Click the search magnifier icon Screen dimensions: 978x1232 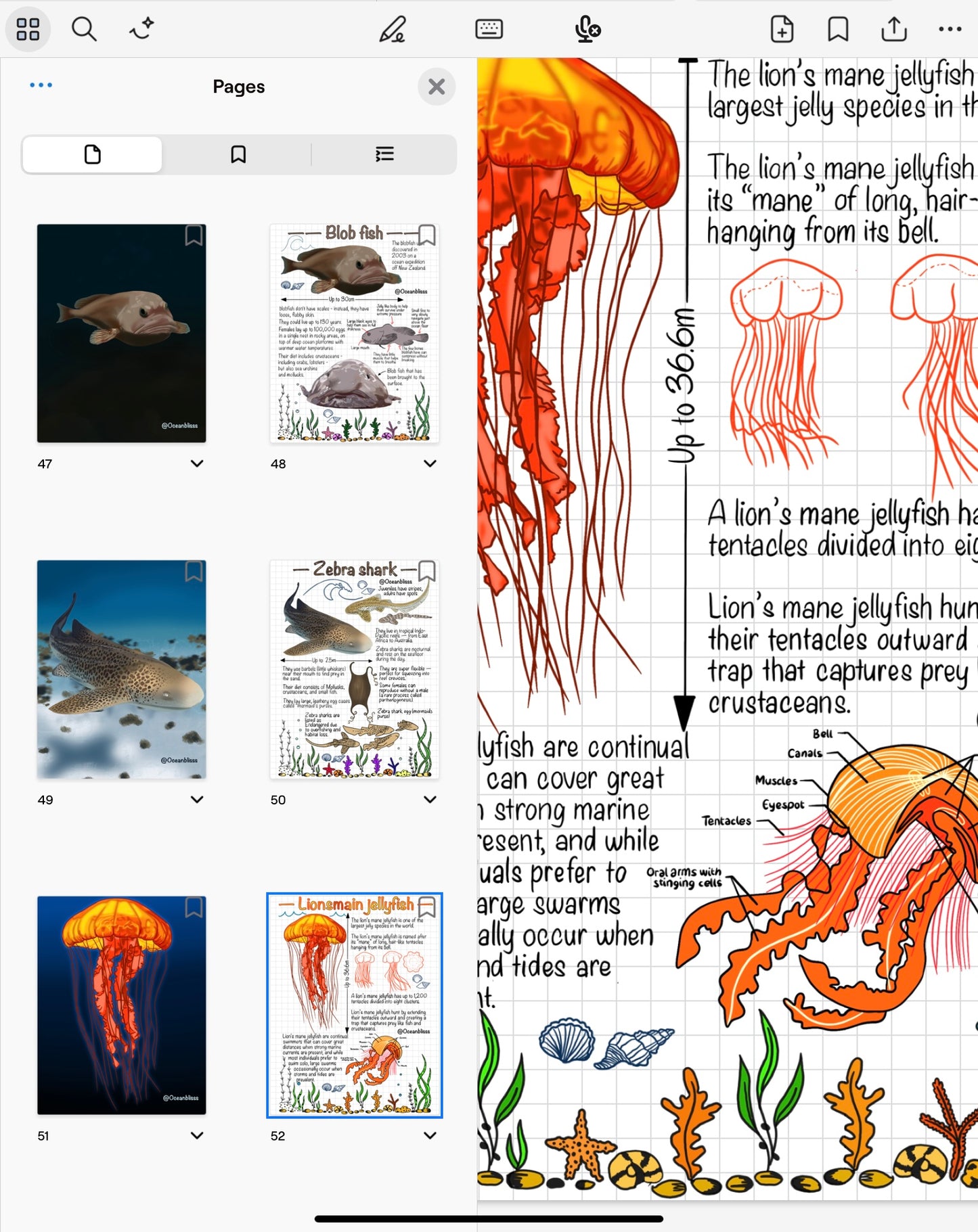pos(84,29)
